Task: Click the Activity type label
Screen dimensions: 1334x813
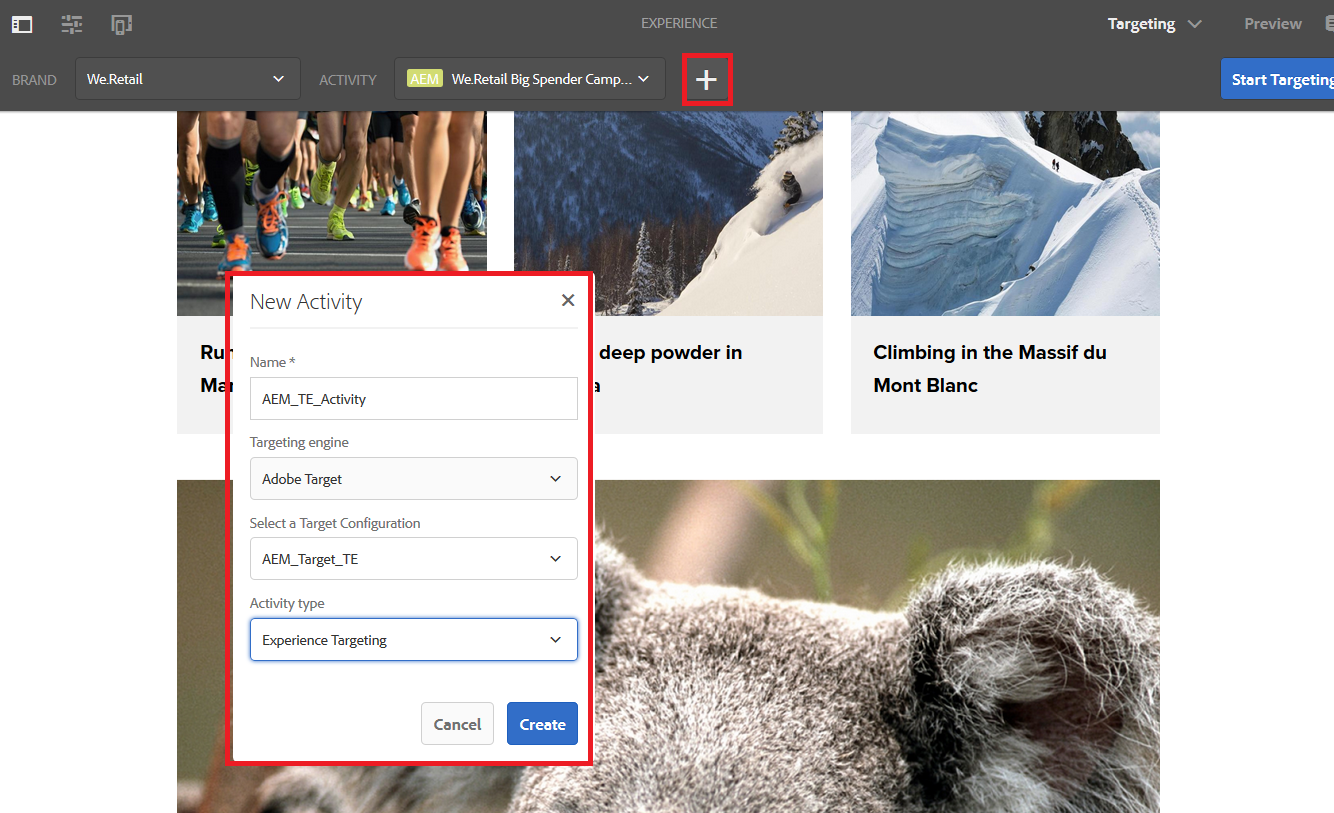Action: pyautogui.click(x=287, y=603)
